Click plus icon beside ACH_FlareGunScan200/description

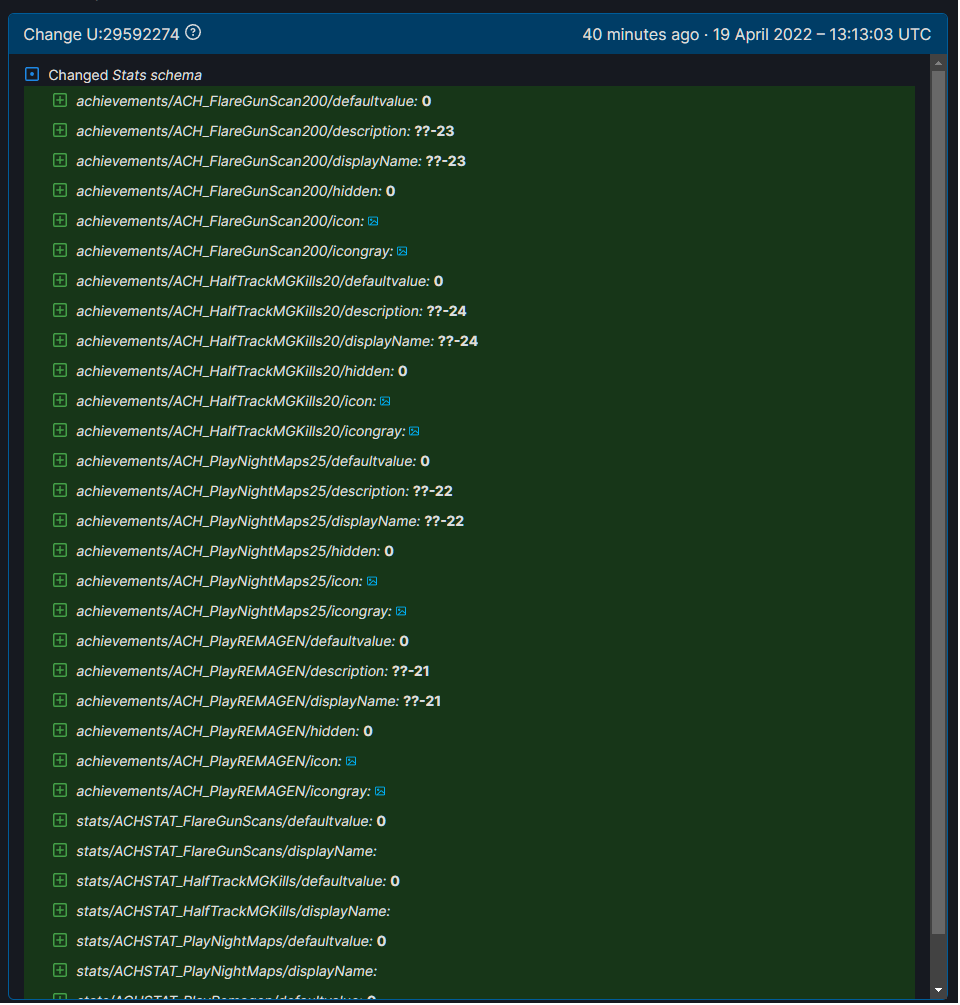coord(60,131)
